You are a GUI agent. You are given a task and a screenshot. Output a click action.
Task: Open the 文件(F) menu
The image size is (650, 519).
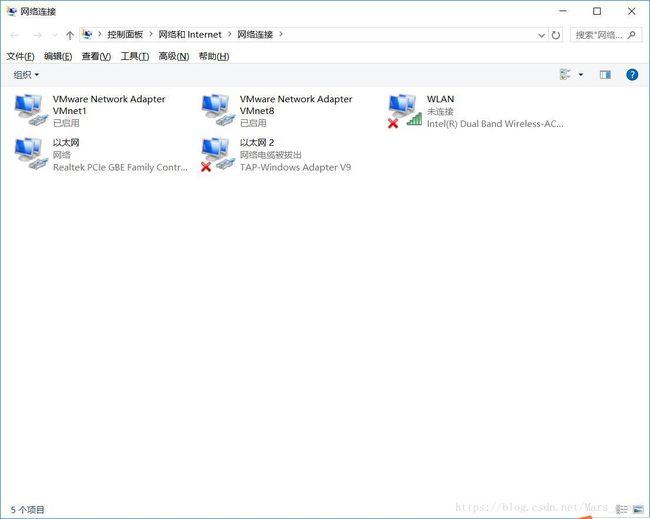[x=20, y=56]
